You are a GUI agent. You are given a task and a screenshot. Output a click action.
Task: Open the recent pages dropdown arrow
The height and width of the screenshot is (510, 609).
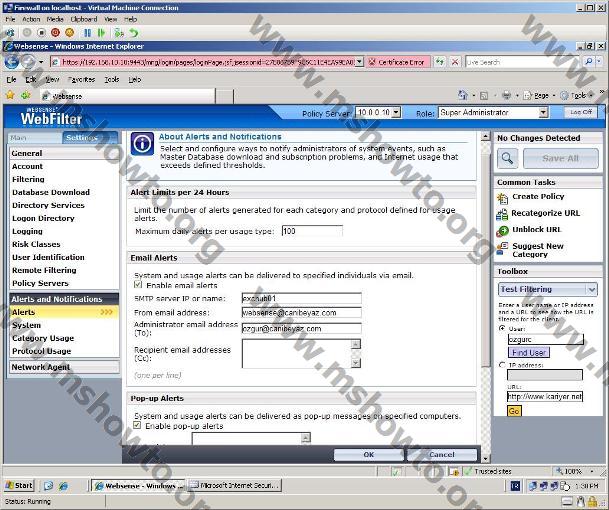pyautogui.click(x=41, y=62)
